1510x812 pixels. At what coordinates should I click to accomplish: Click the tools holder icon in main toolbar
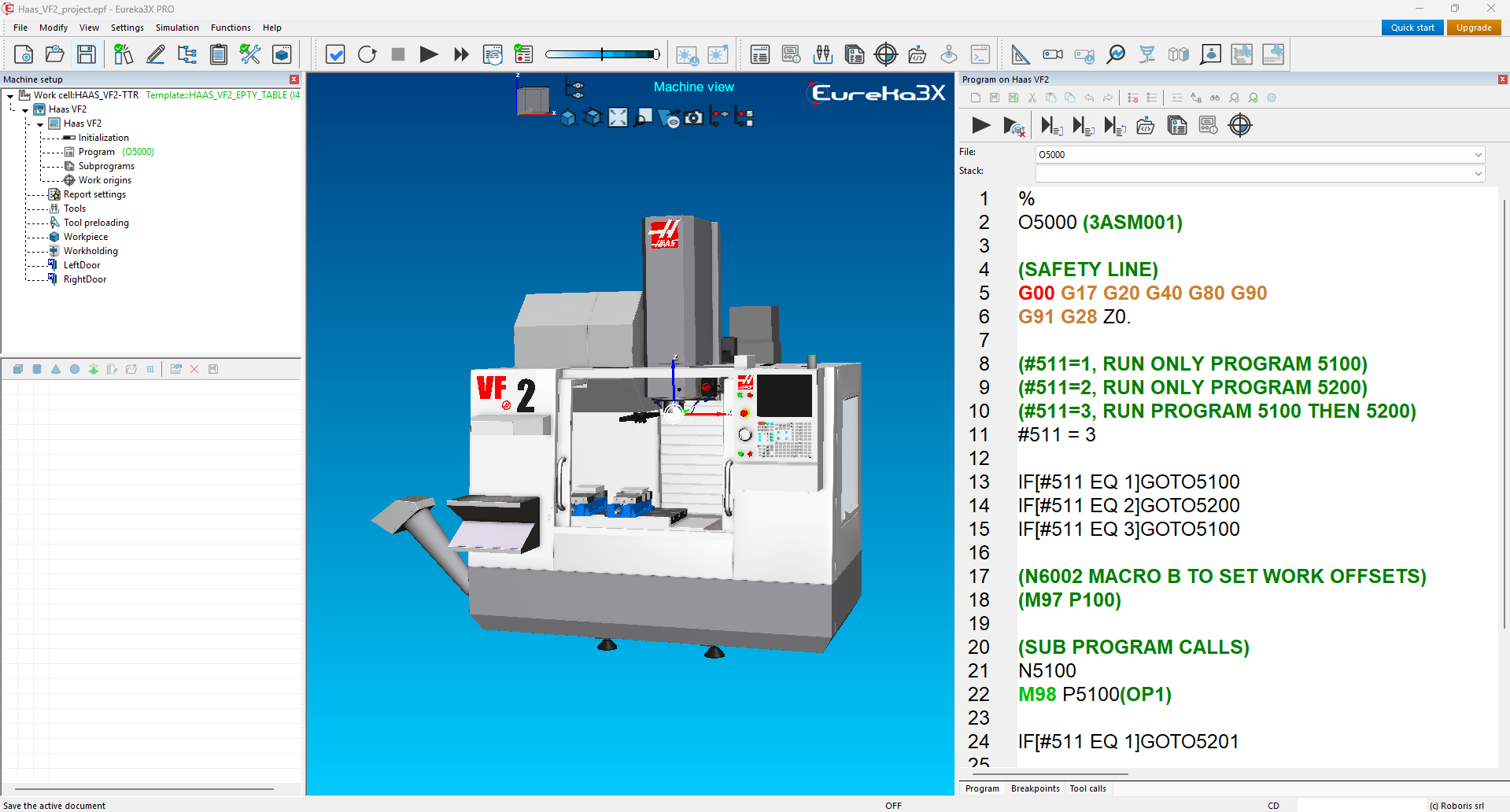coord(823,54)
